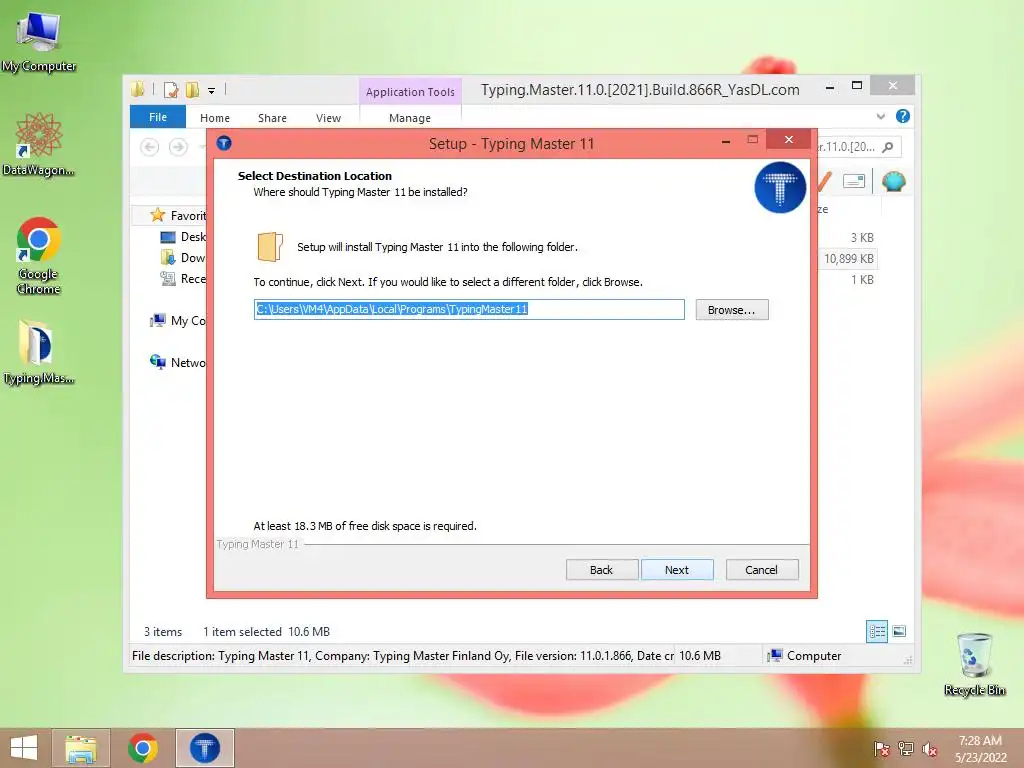Cancel the Typing Master setup
Screen dimensions: 1024x768
click(x=761, y=569)
